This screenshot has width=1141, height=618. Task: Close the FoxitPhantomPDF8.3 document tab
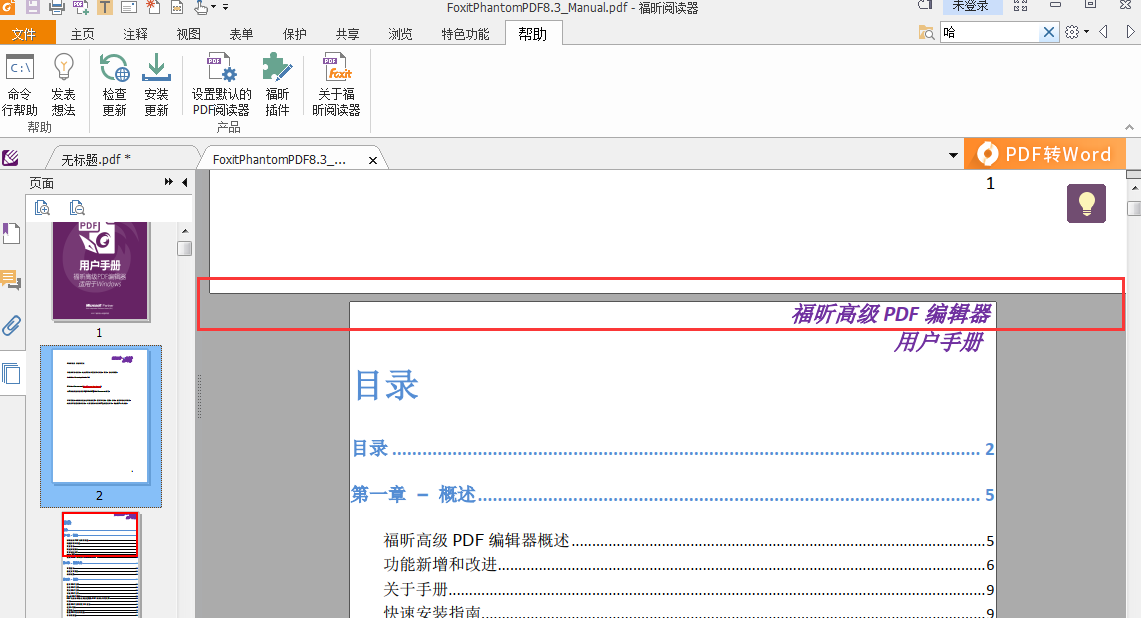click(373, 160)
